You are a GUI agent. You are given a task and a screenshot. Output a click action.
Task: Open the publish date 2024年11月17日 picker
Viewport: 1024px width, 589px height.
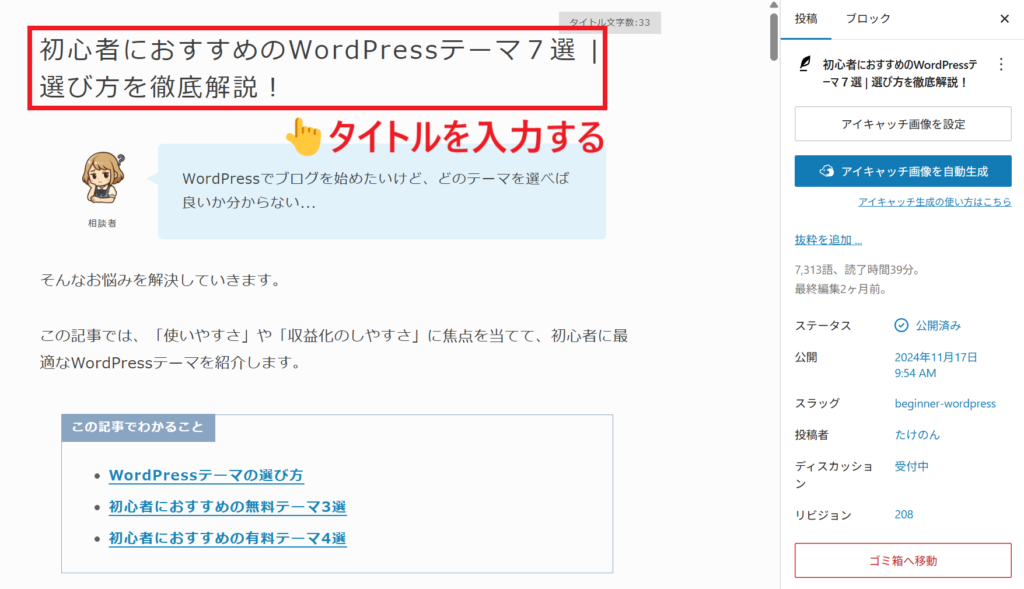[x=936, y=365]
